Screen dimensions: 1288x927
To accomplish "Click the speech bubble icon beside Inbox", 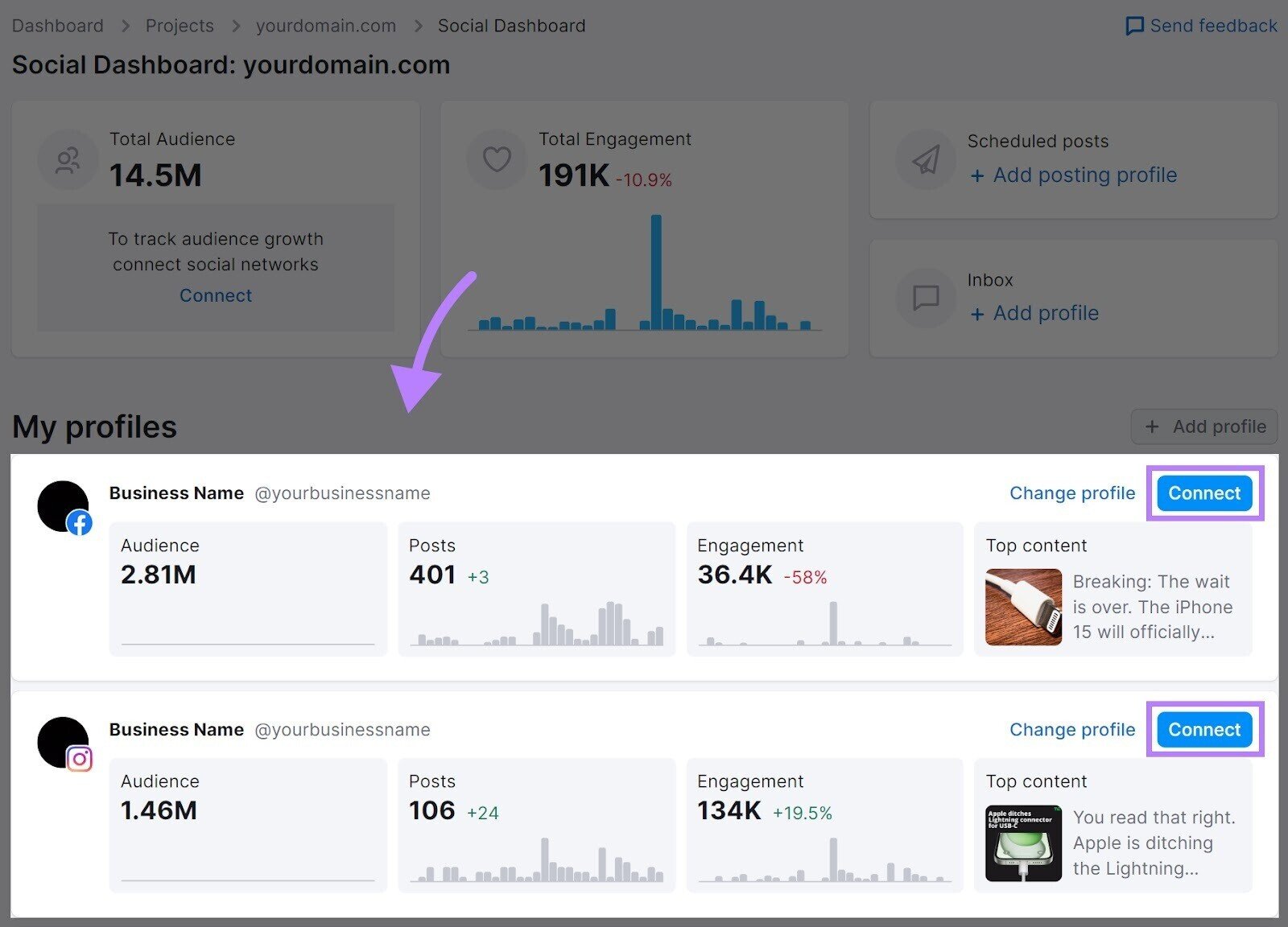I will (x=925, y=298).
